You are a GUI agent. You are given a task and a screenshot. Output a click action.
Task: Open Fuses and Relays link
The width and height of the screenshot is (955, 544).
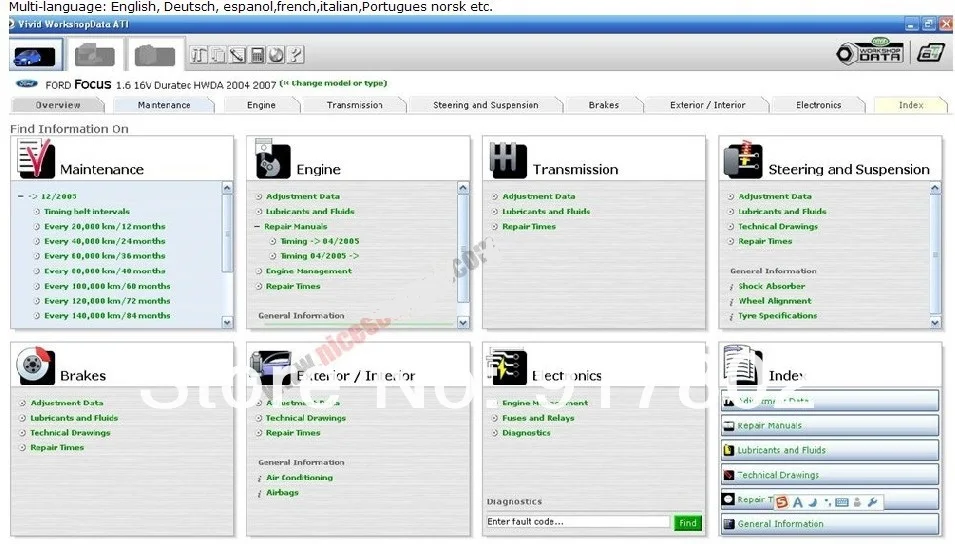(x=538, y=418)
